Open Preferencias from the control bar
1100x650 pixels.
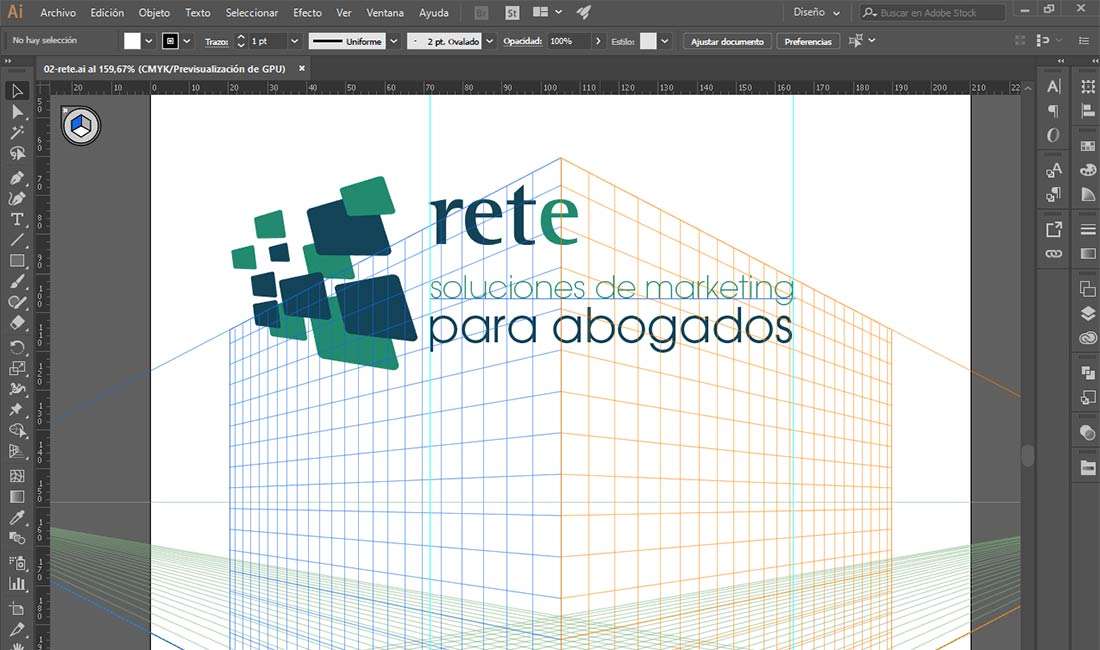click(808, 41)
